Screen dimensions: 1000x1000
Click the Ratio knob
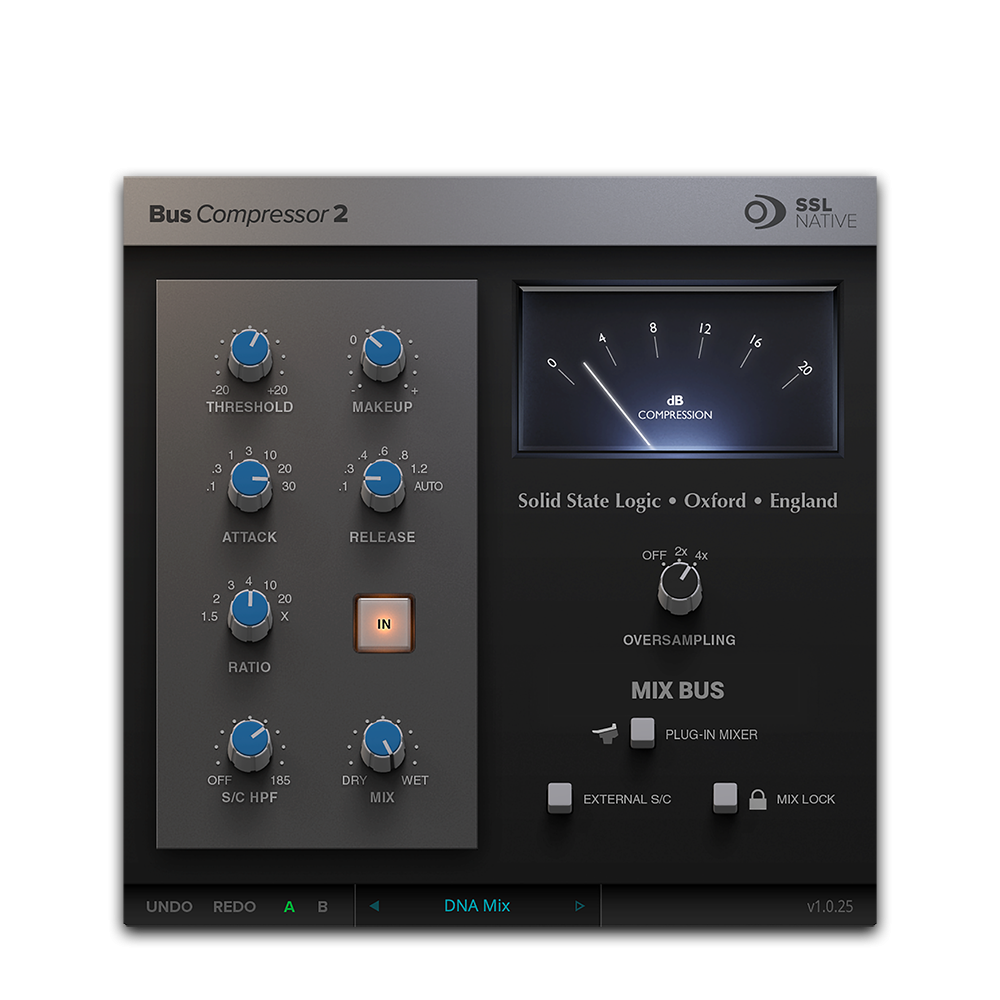(x=250, y=614)
